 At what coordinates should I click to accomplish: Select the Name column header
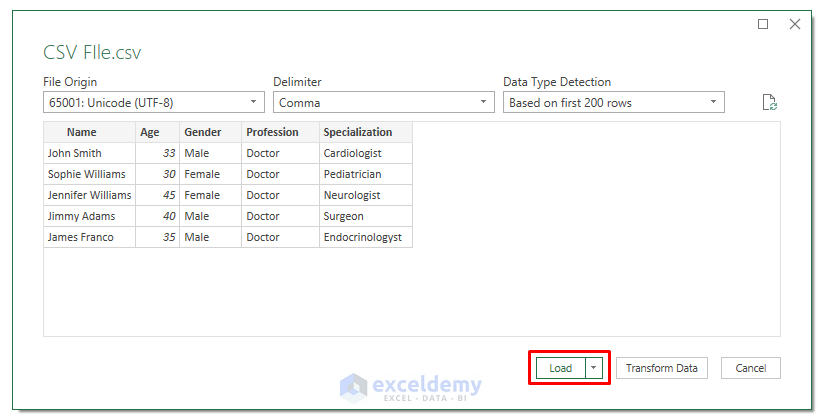coord(89,132)
